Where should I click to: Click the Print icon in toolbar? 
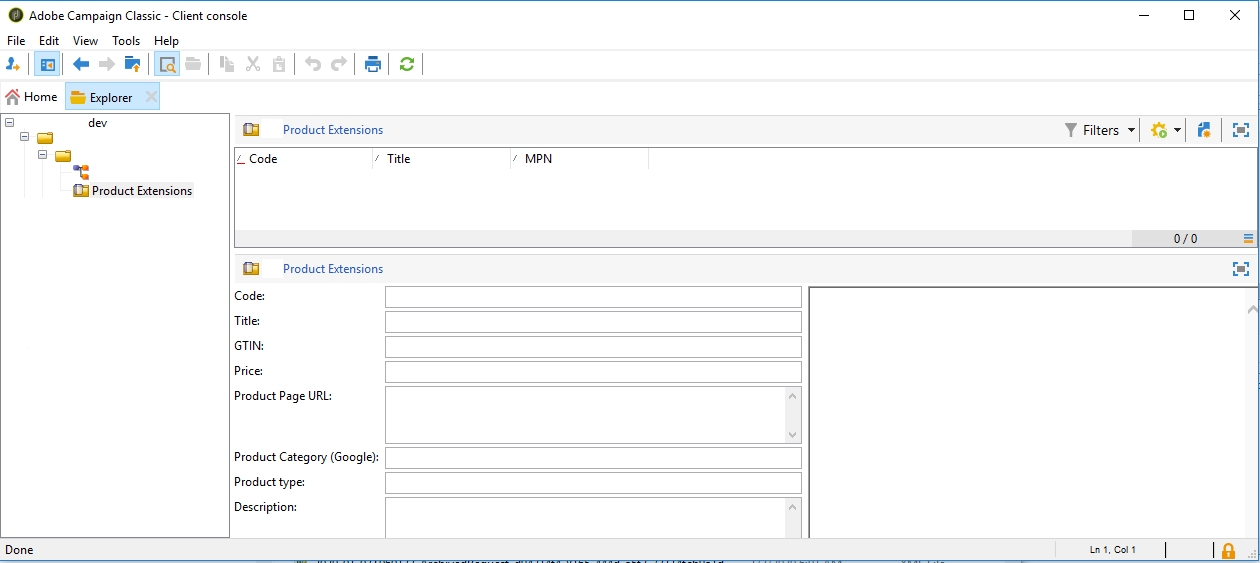[x=373, y=65]
